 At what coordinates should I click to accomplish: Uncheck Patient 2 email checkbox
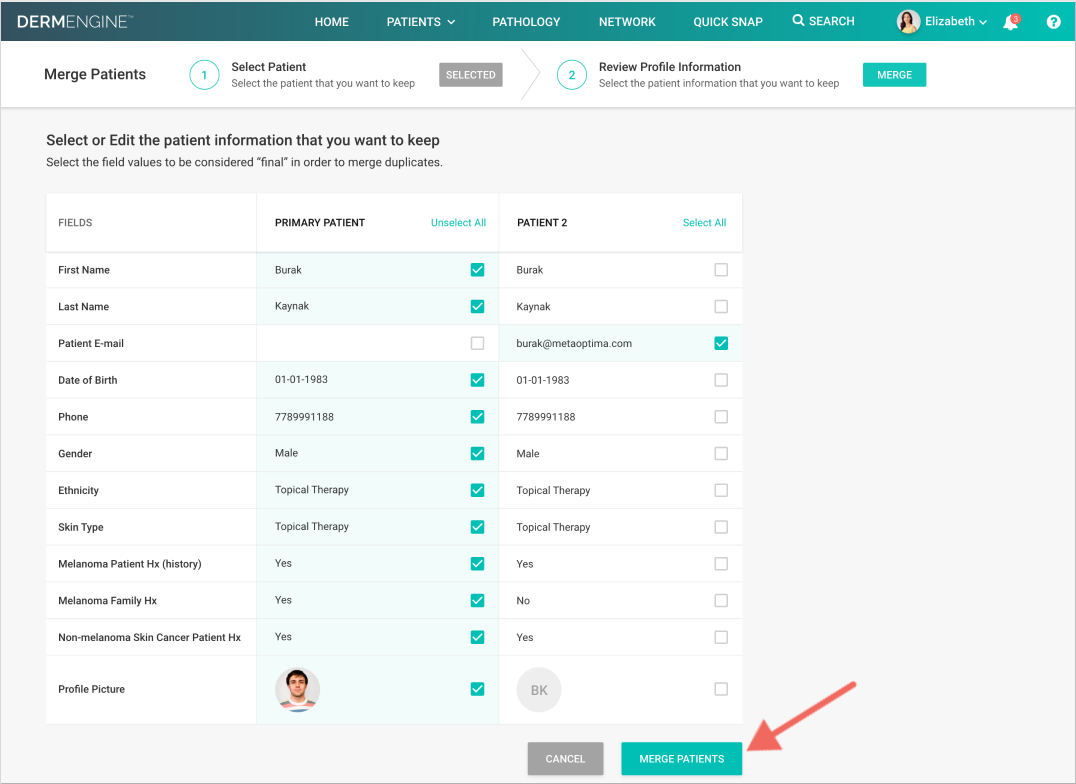tap(721, 344)
